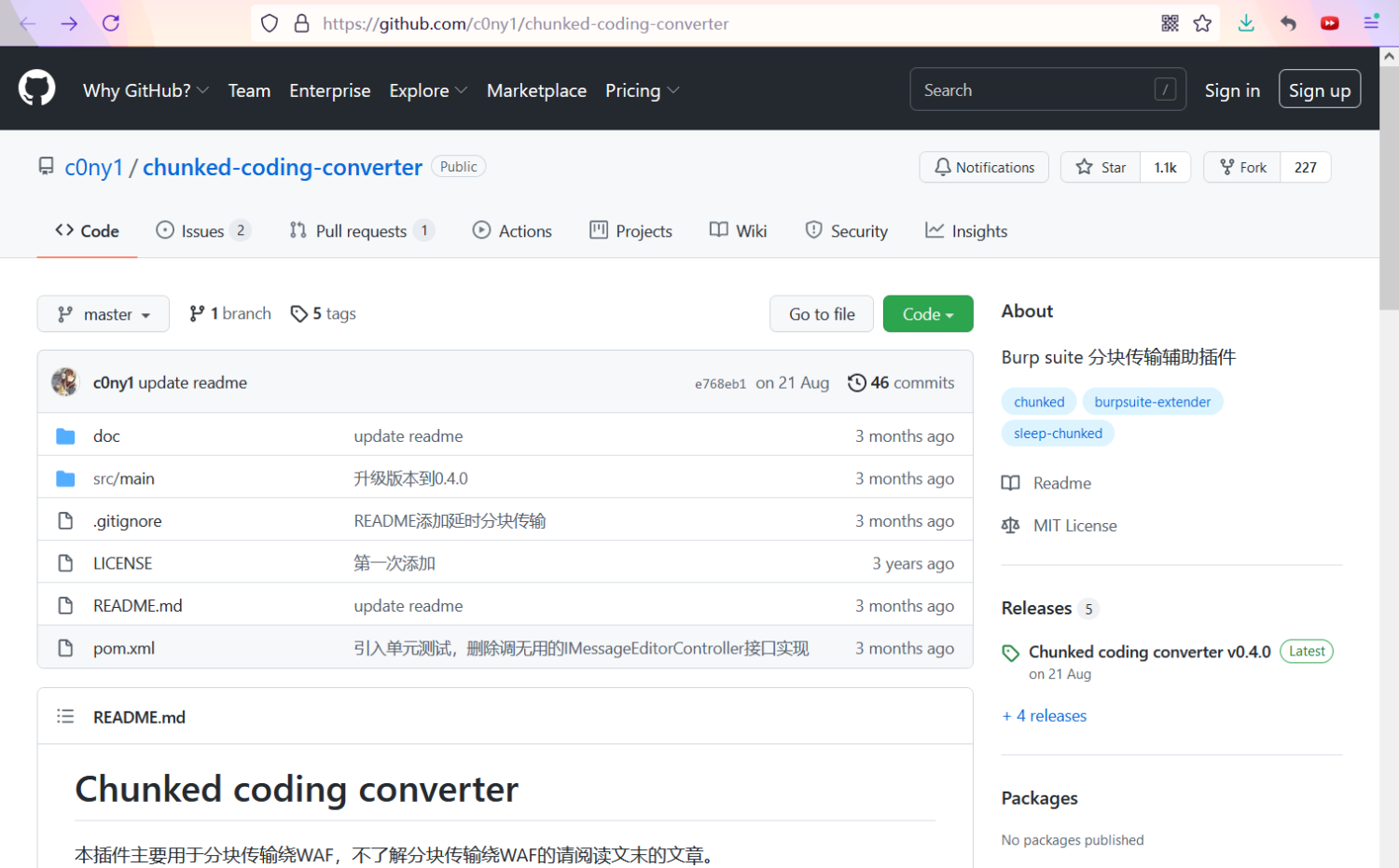Expand the Explore menu

(428, 90)
